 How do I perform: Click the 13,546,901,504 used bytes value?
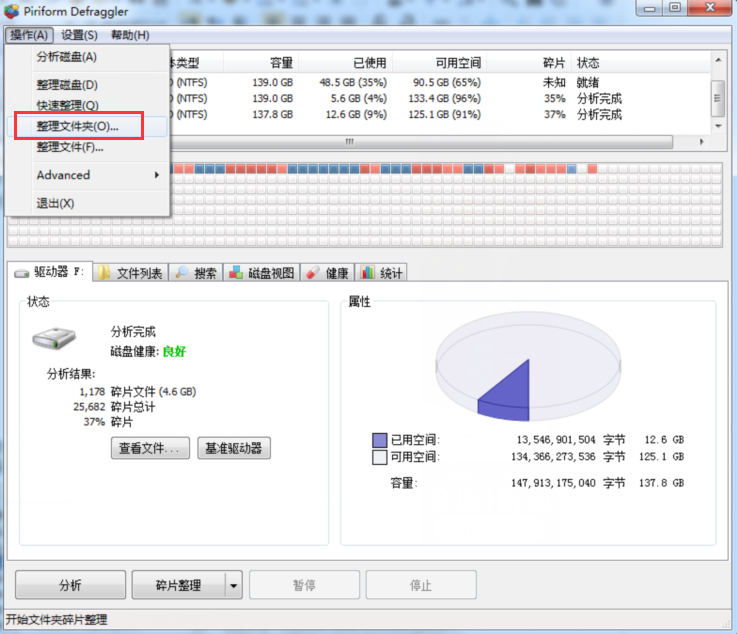(x=556, y=440)
